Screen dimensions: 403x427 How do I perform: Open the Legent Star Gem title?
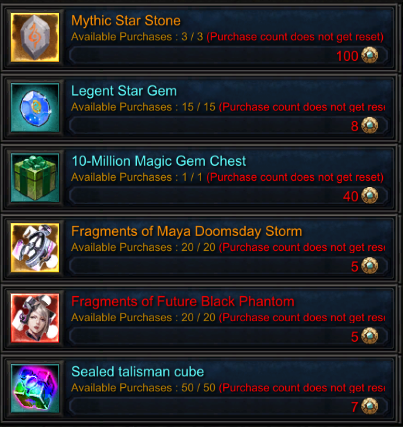tap(124, 91)
